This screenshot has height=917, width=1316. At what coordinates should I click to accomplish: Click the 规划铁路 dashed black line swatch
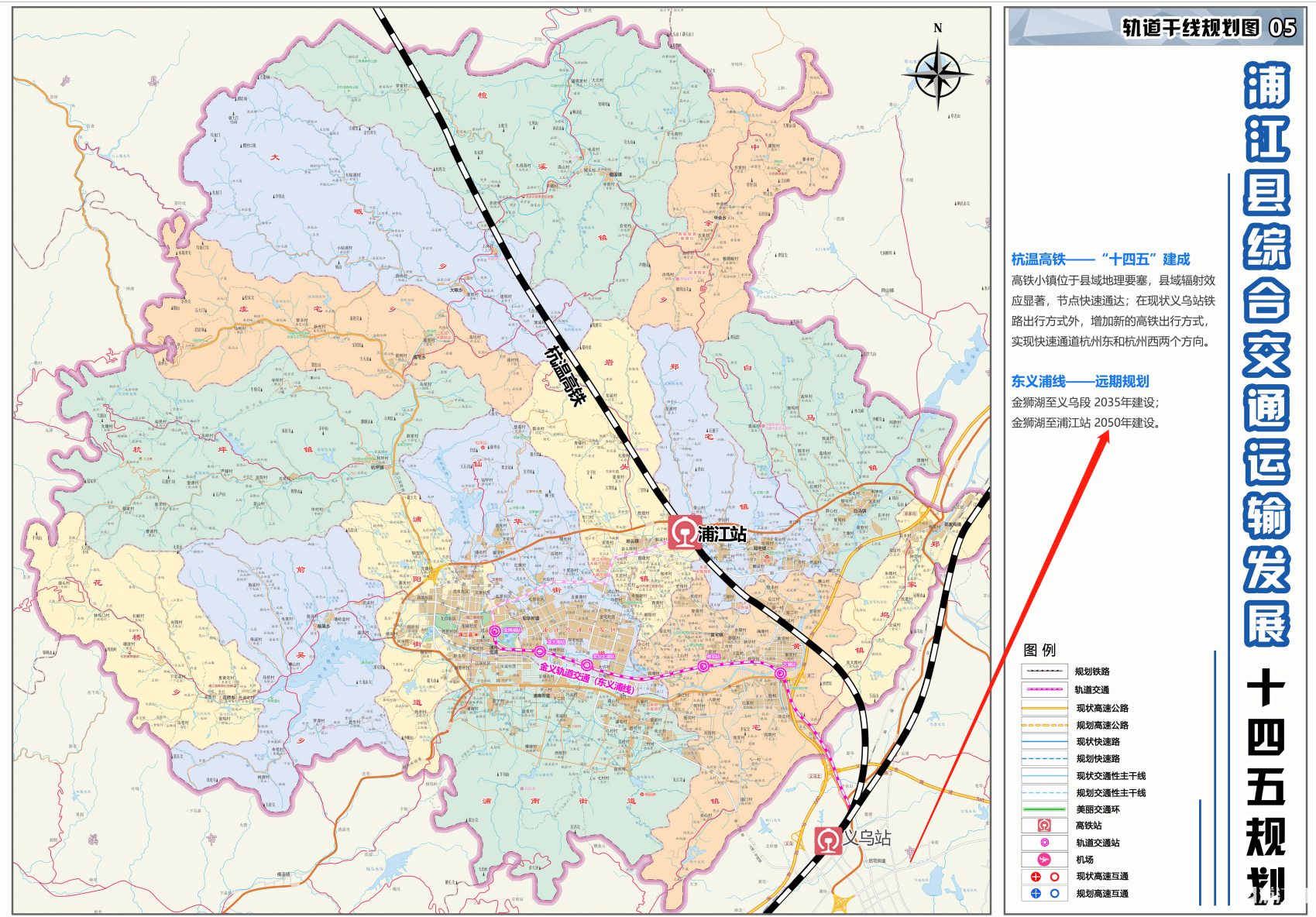(1044, 671)
